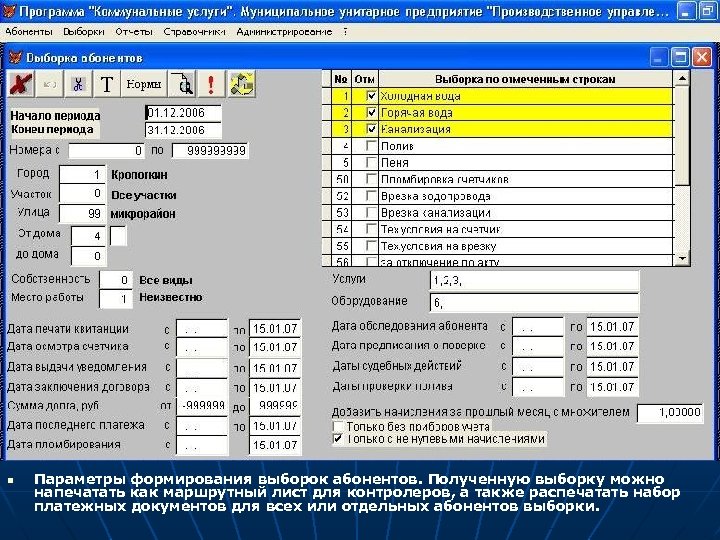Uncheck the Канализация checkbox

371,129
